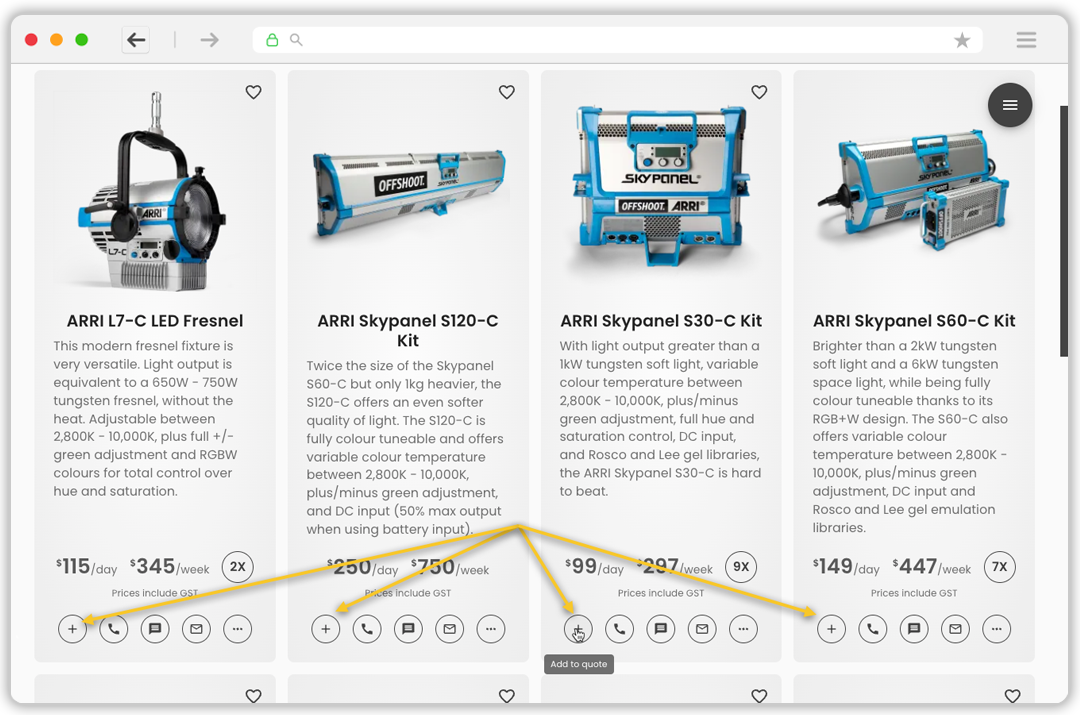
Task: Open the round floating hamburger menu
Action: tap(1010, 105)
